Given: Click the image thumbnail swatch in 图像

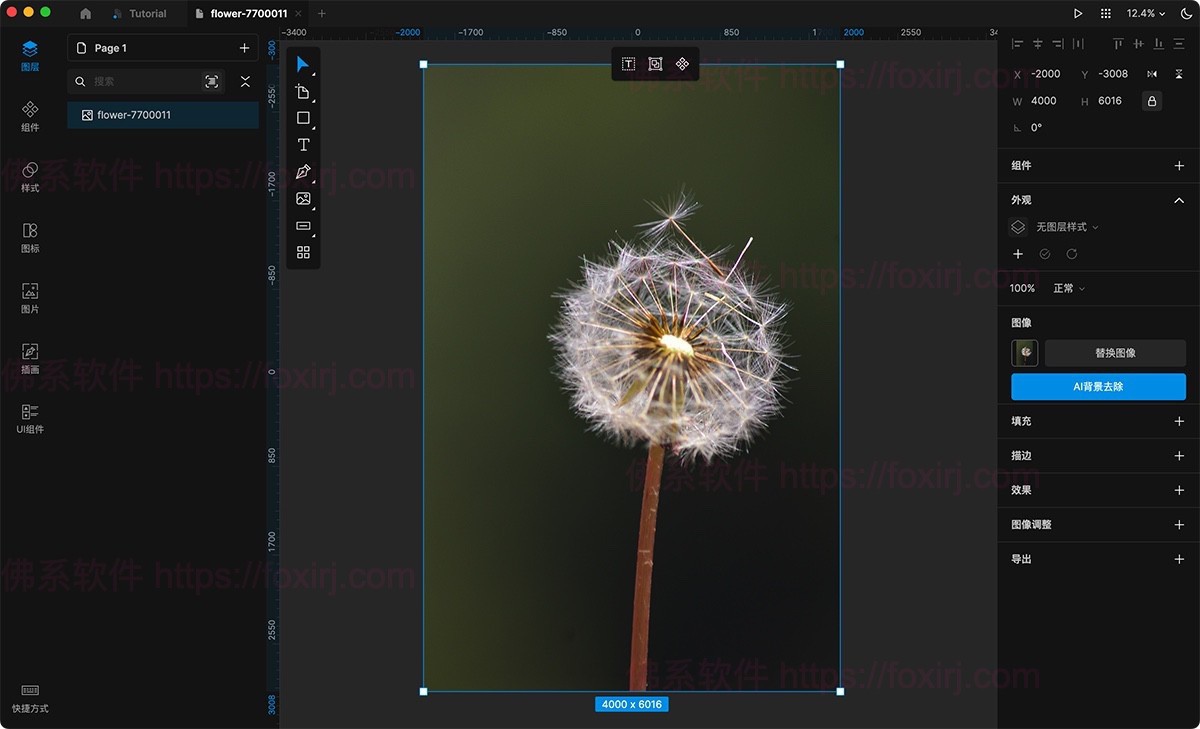Looking at the screenshot, I should (x=1025, y=353).
